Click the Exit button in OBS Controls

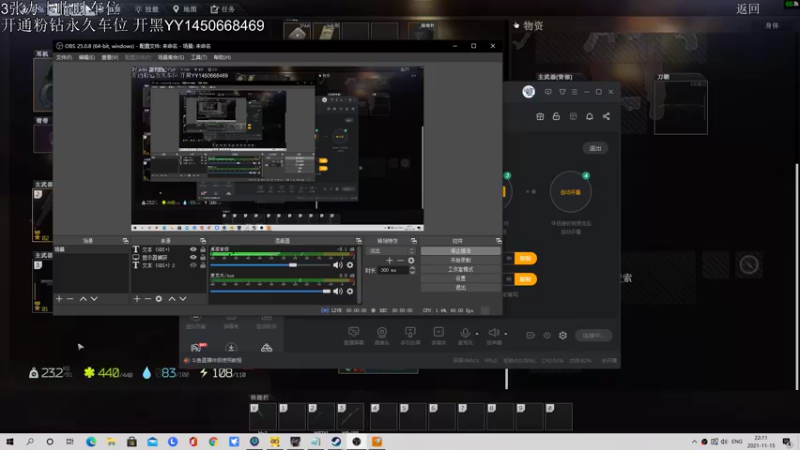pyautogui.click(x=460, y=288)
